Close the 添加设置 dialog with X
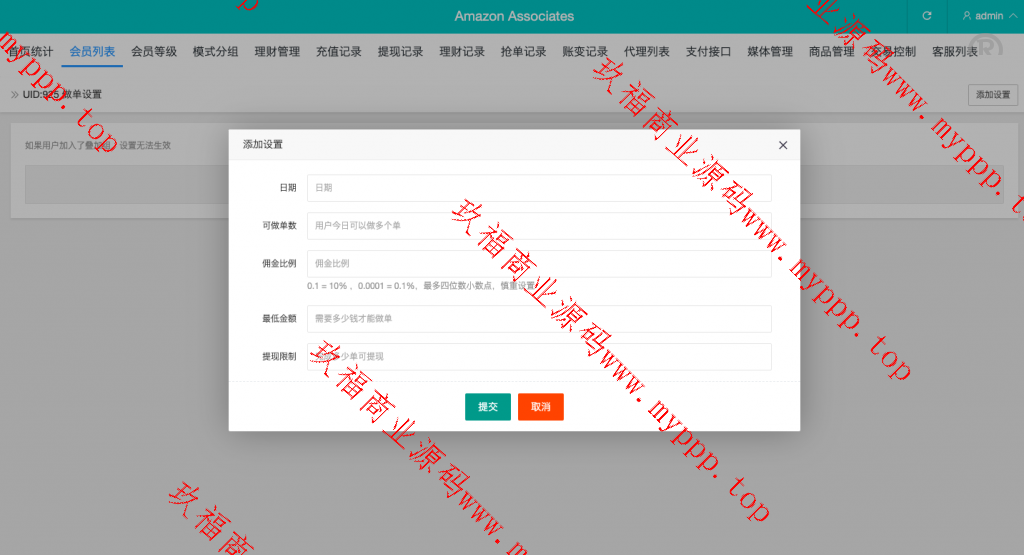1024x555 pixels. pyautogui.click(x=783, y=145)
